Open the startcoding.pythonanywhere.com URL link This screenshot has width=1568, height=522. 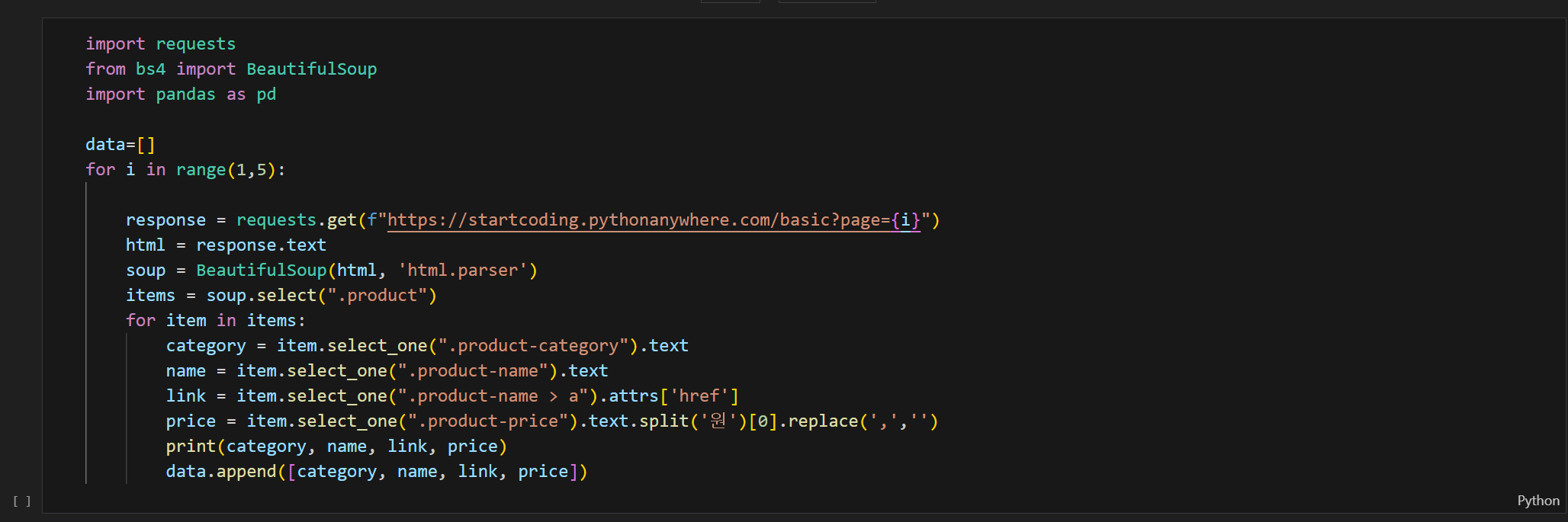654,220
